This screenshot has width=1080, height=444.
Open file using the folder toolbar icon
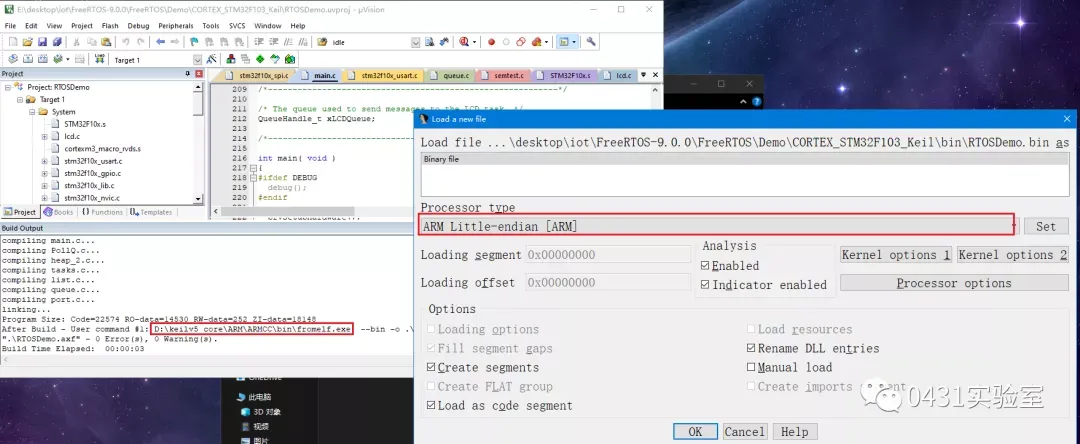(28, 42)
